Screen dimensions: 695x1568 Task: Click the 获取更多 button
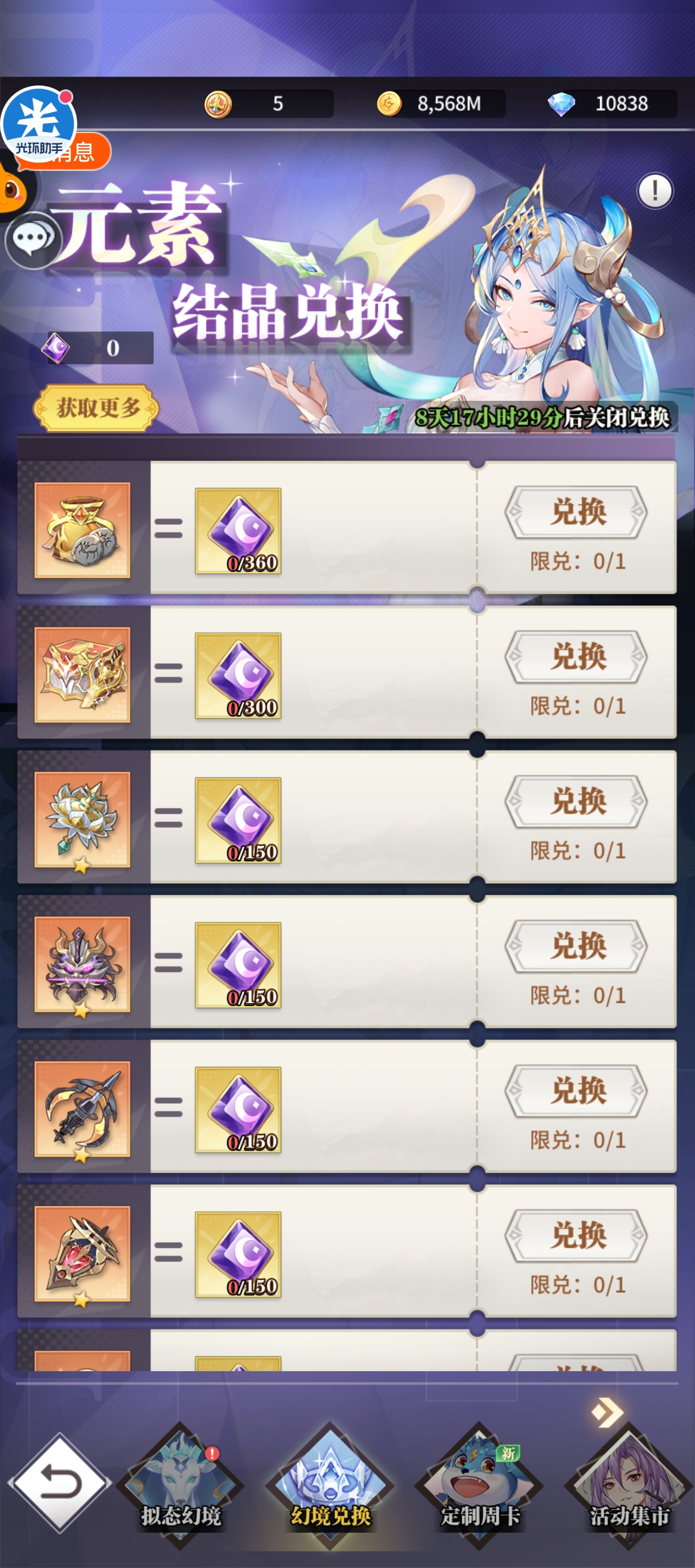(96, 408)
